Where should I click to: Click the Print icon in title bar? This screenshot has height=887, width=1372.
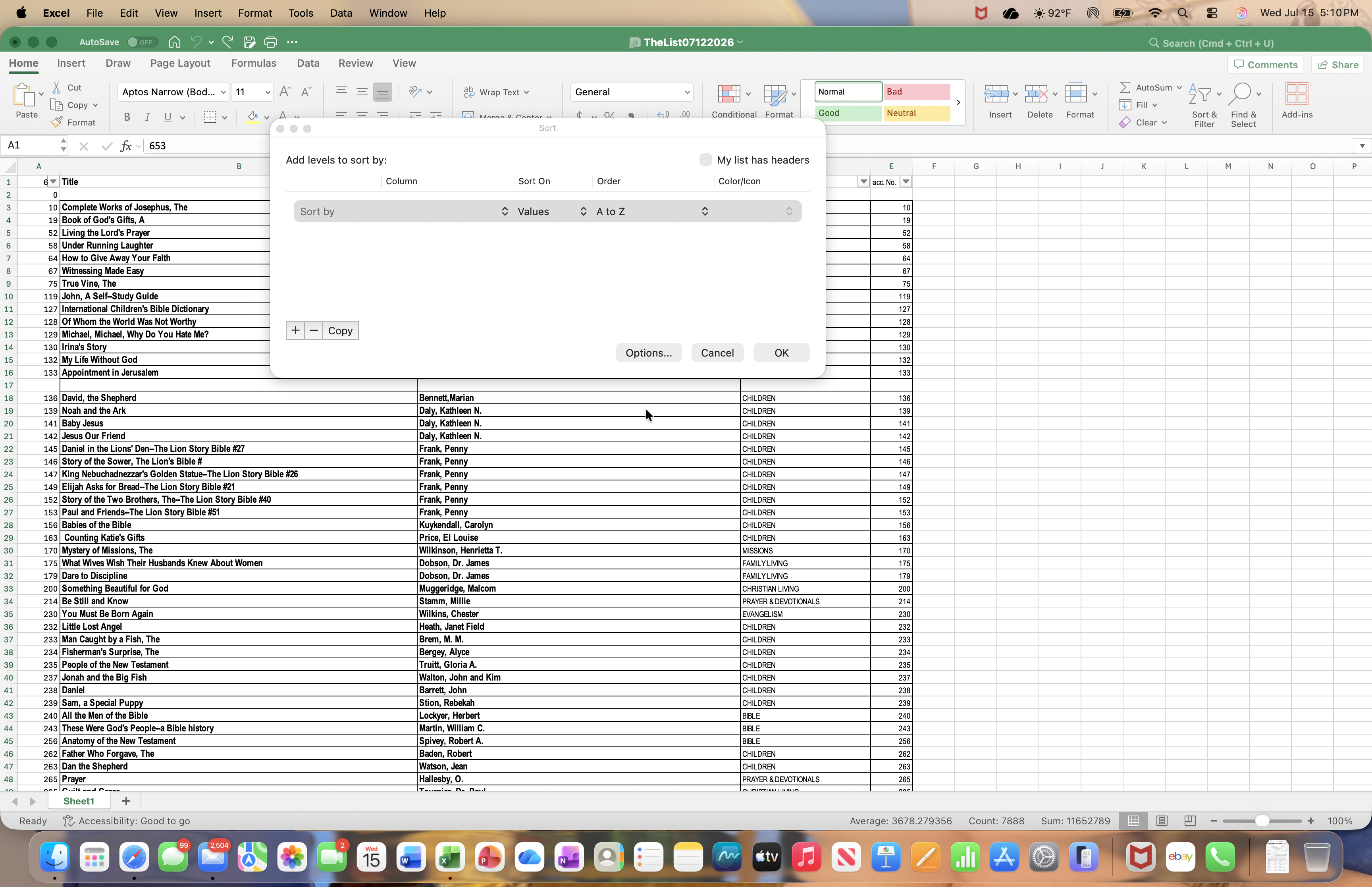click(x=271, y=42)
